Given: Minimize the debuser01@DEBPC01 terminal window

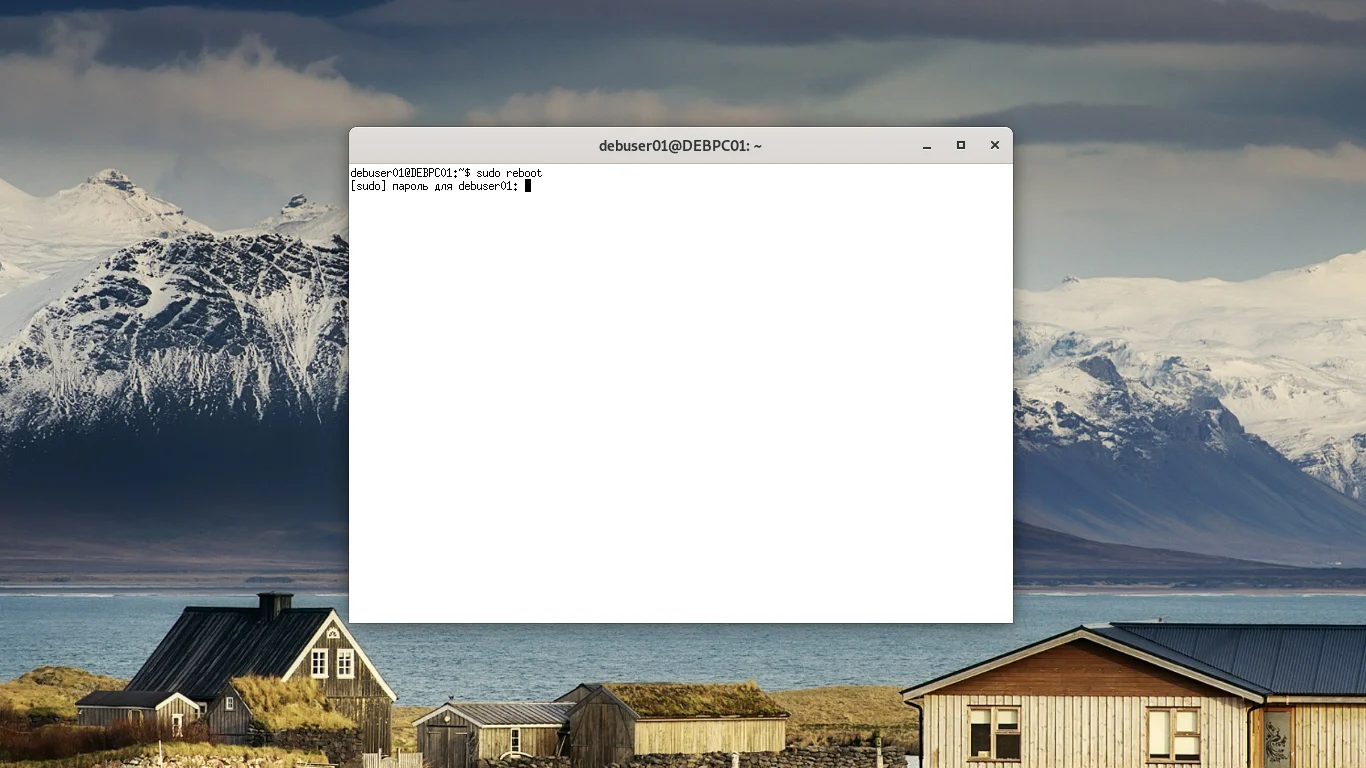Looking at the screenshot, I should [x=927, y=146].
